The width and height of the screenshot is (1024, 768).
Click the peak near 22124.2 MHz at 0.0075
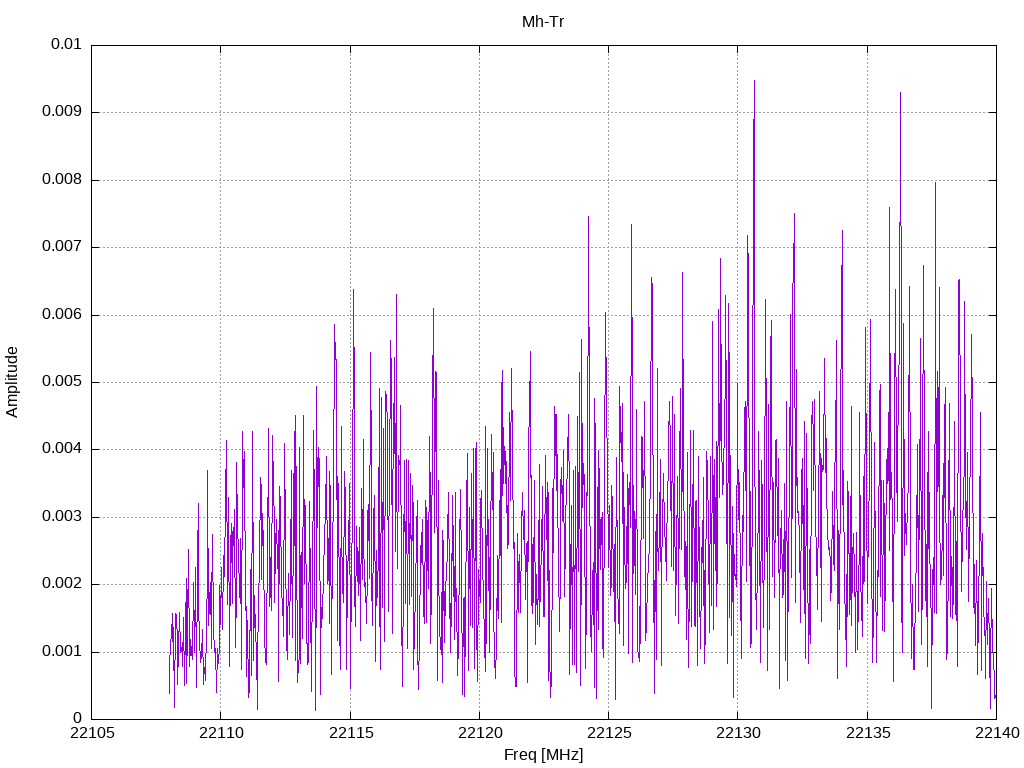pyautogui.click(x=588, y=216)
